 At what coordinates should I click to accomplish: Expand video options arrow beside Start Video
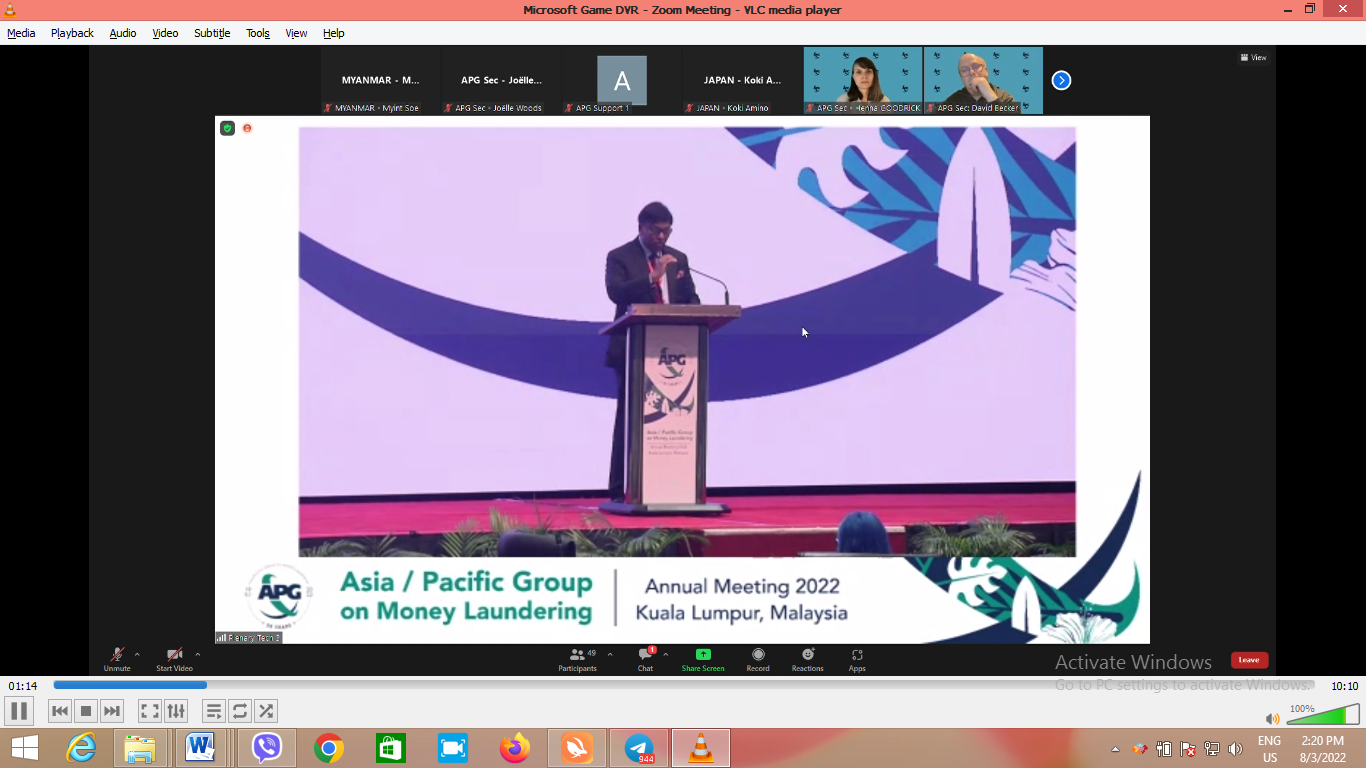[198, 655]
